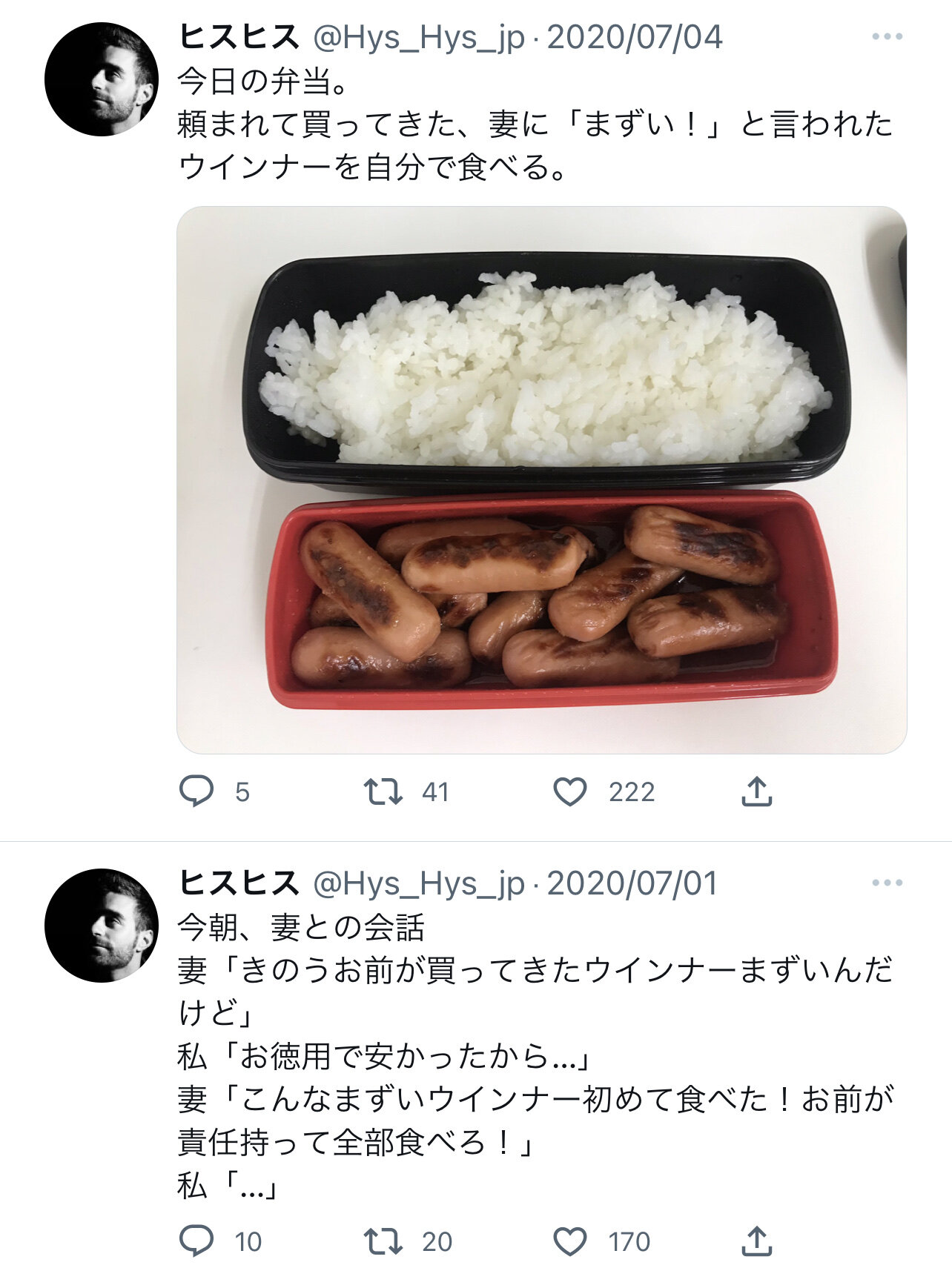Share the 2020/07/01 tweet via share icon
Image resolution: width=952 pixels, height=1288 pixels.
coord(757,1241)
